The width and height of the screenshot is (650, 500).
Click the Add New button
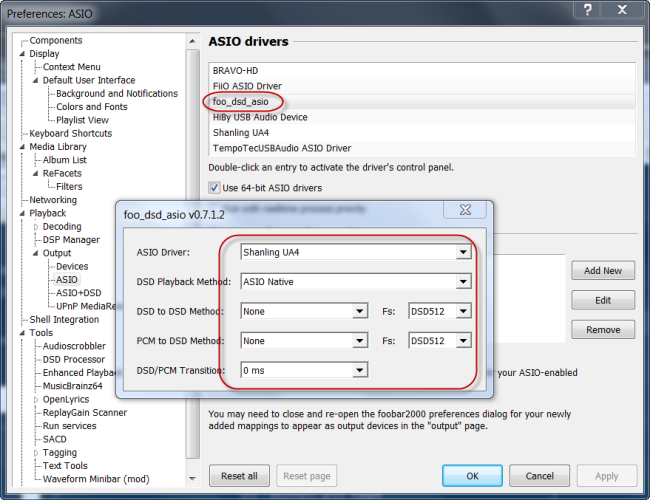[x=603, y=271]
